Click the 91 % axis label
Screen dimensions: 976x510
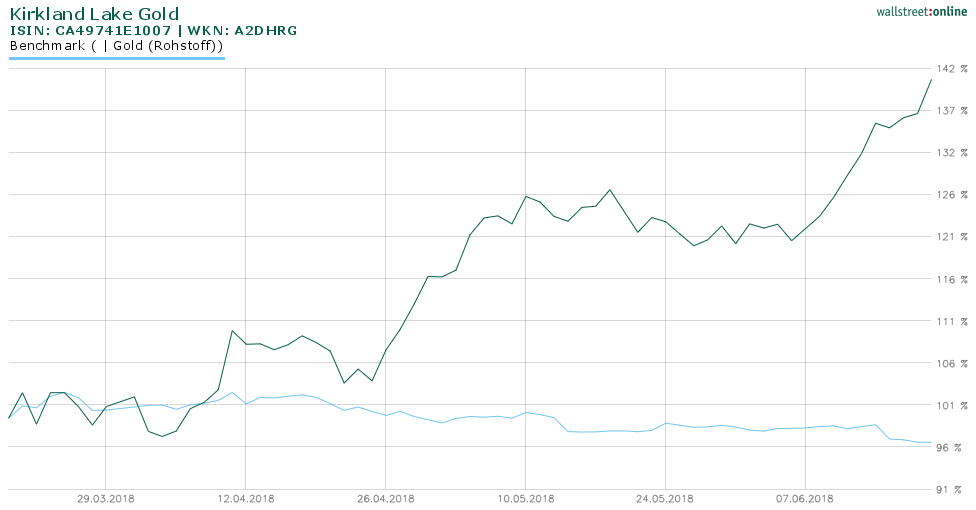tap(951, 489)
